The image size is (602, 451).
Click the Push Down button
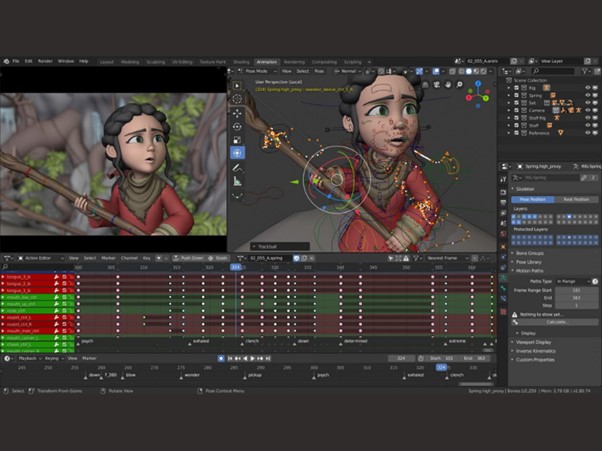[x=188, y=258]
